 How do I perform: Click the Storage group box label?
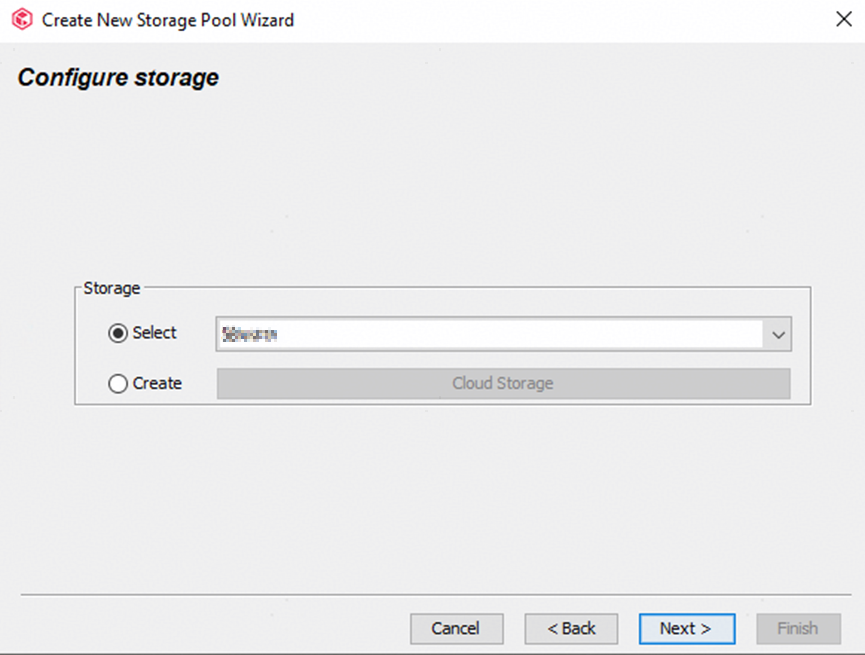[x=112, y=288]
